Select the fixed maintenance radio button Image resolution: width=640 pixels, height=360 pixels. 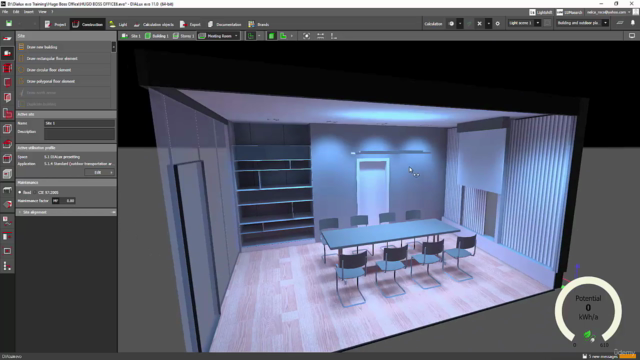(20, 192)
